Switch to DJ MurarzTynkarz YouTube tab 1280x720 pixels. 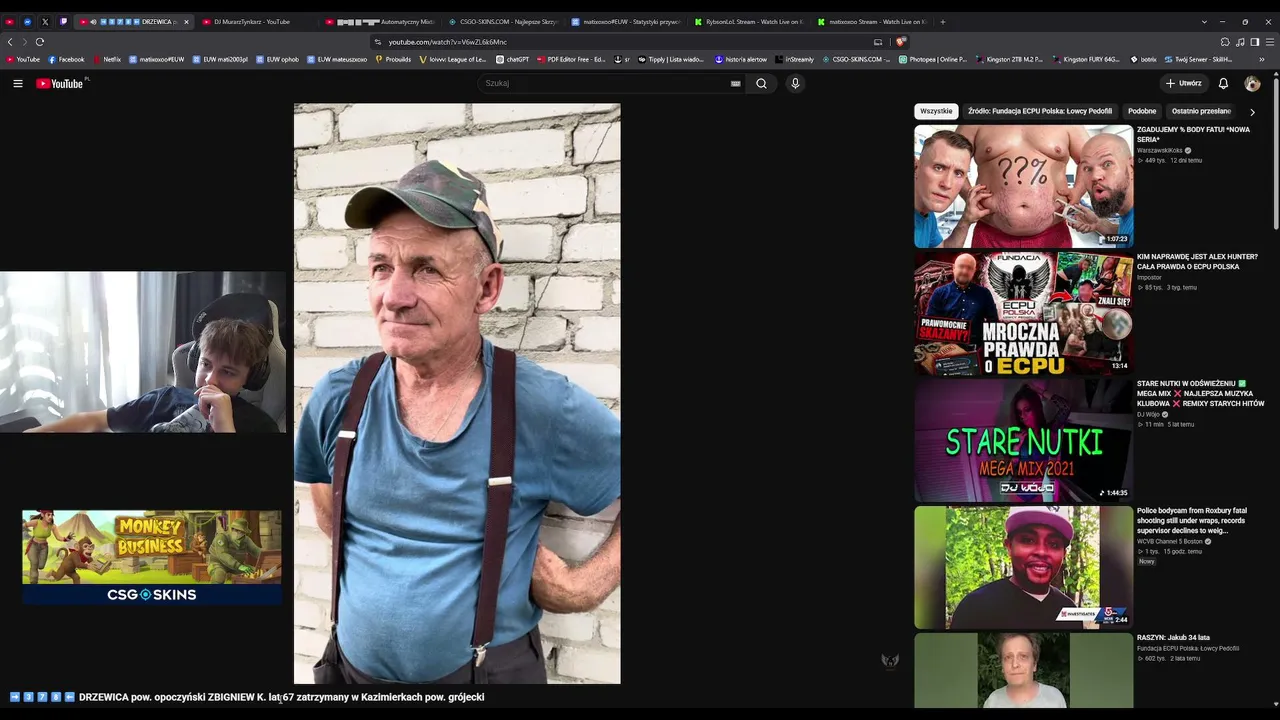click(255, 22)
